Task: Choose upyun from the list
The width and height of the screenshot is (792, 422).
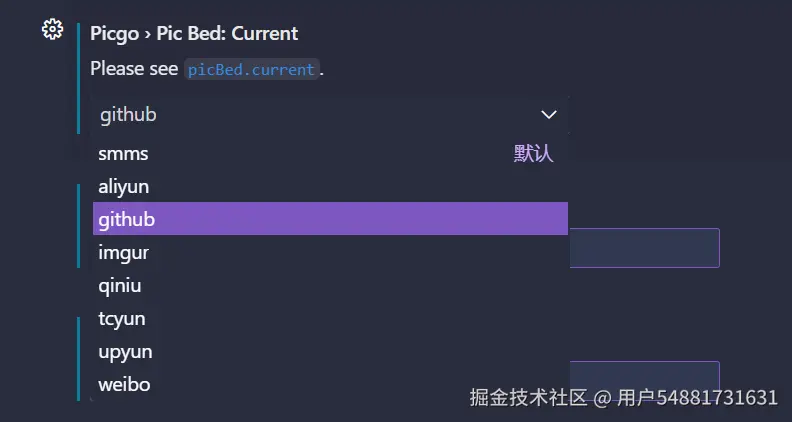Action: click(x=125, y=352)
